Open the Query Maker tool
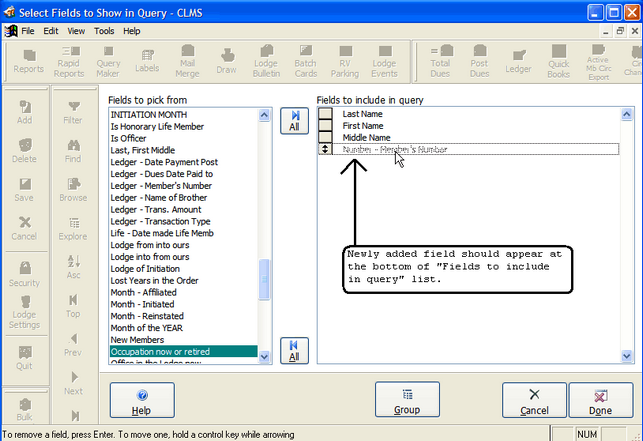Screen dimensions: 643x441 (108, 60)
